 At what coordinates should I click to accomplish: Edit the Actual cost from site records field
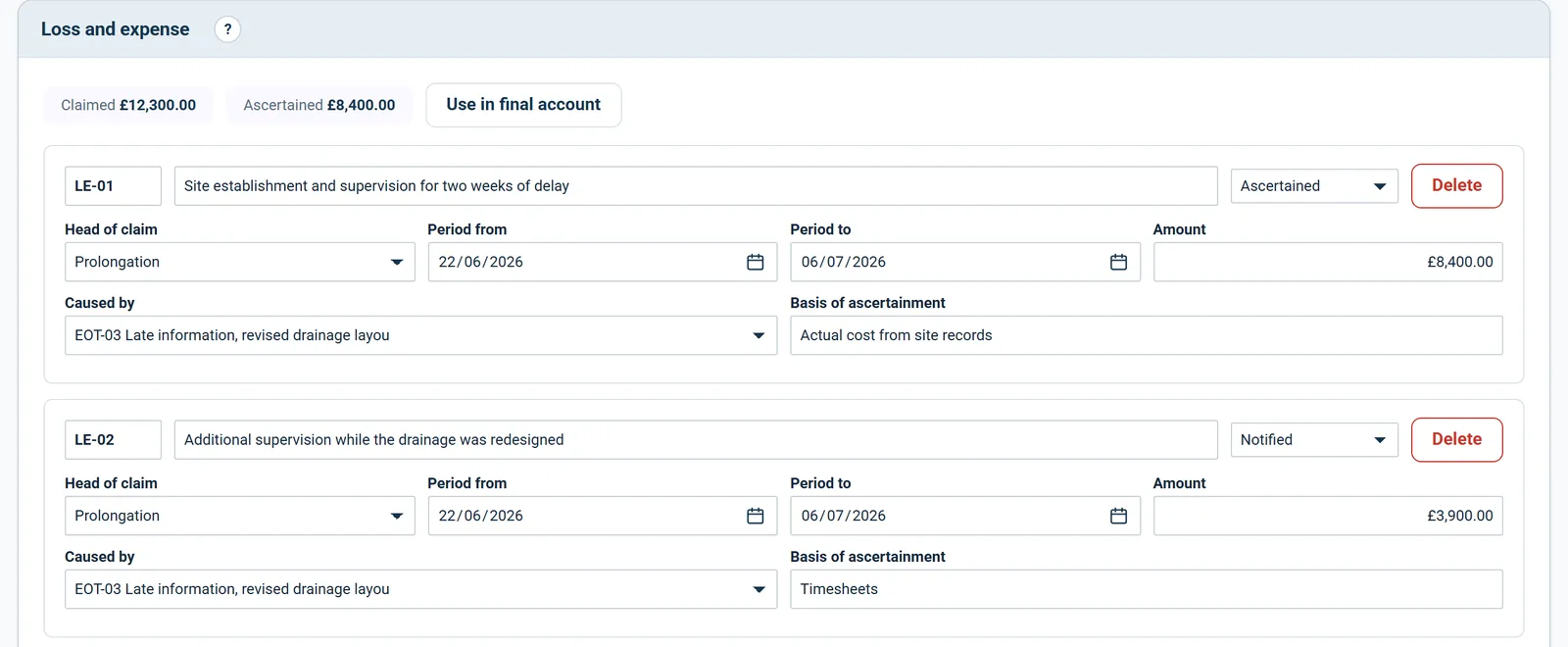(x=1147, y=335)
